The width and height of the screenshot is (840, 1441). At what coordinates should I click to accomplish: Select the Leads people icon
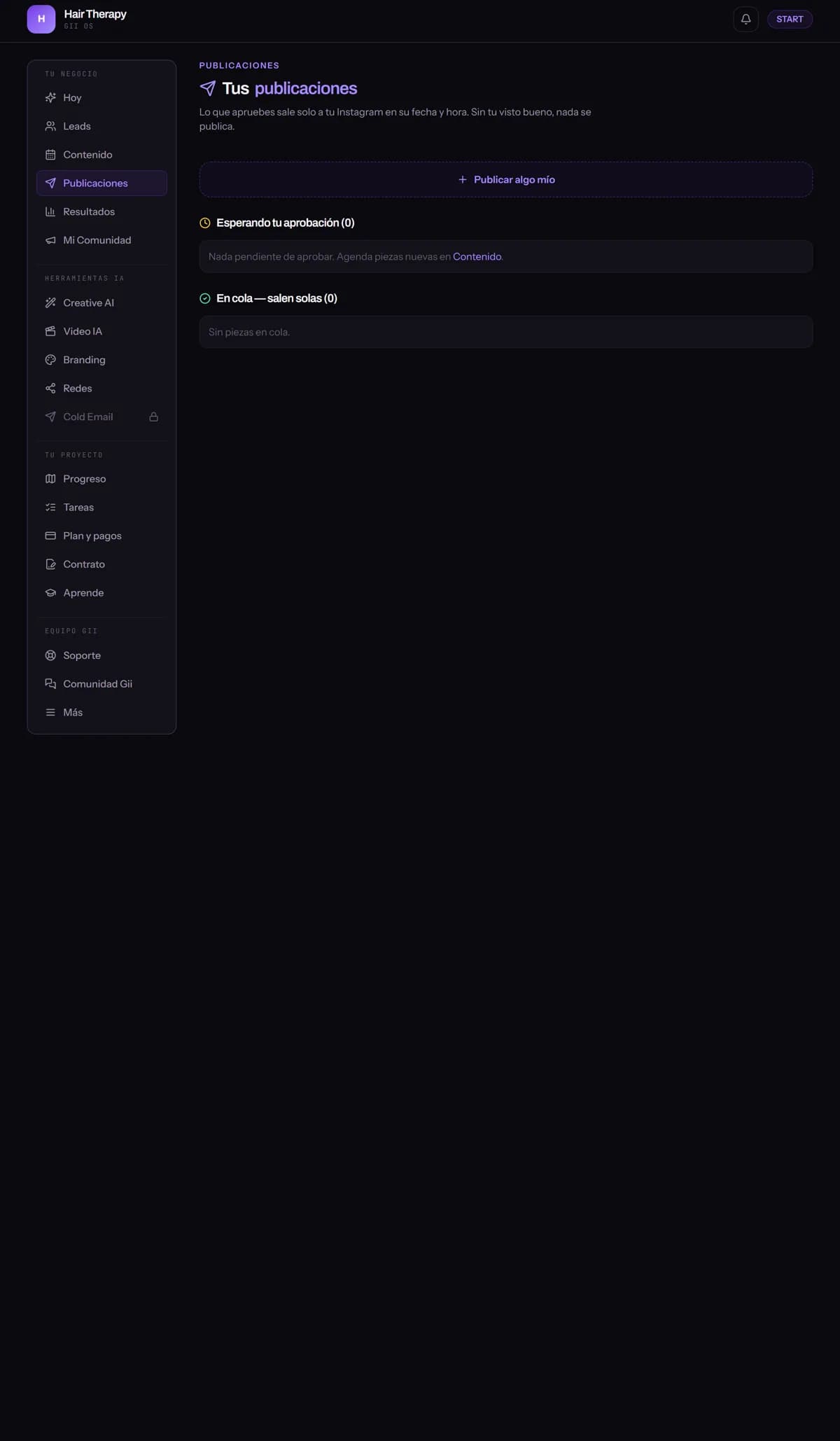tap(50, 126)
